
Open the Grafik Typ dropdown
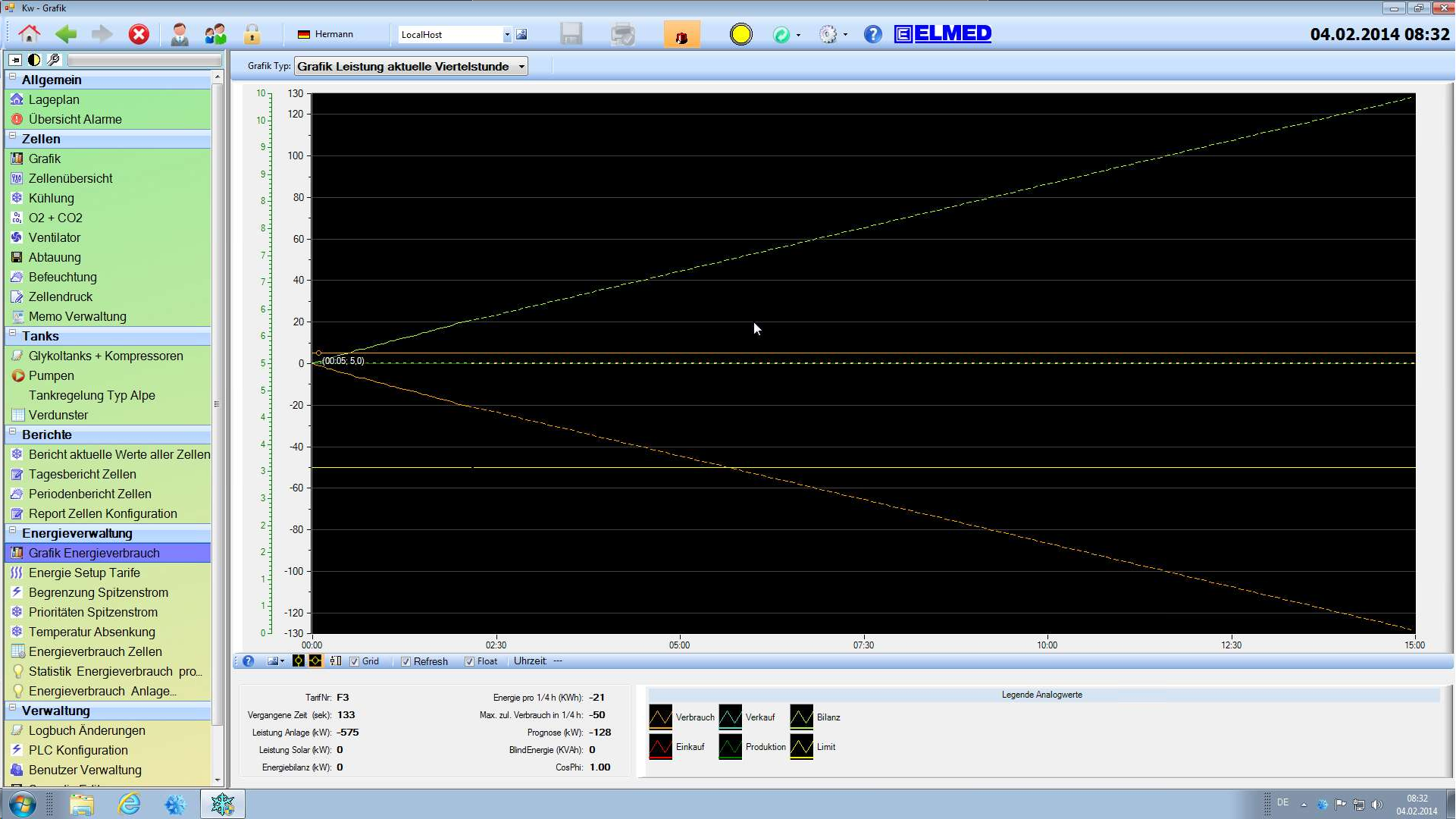coord(521,67)
